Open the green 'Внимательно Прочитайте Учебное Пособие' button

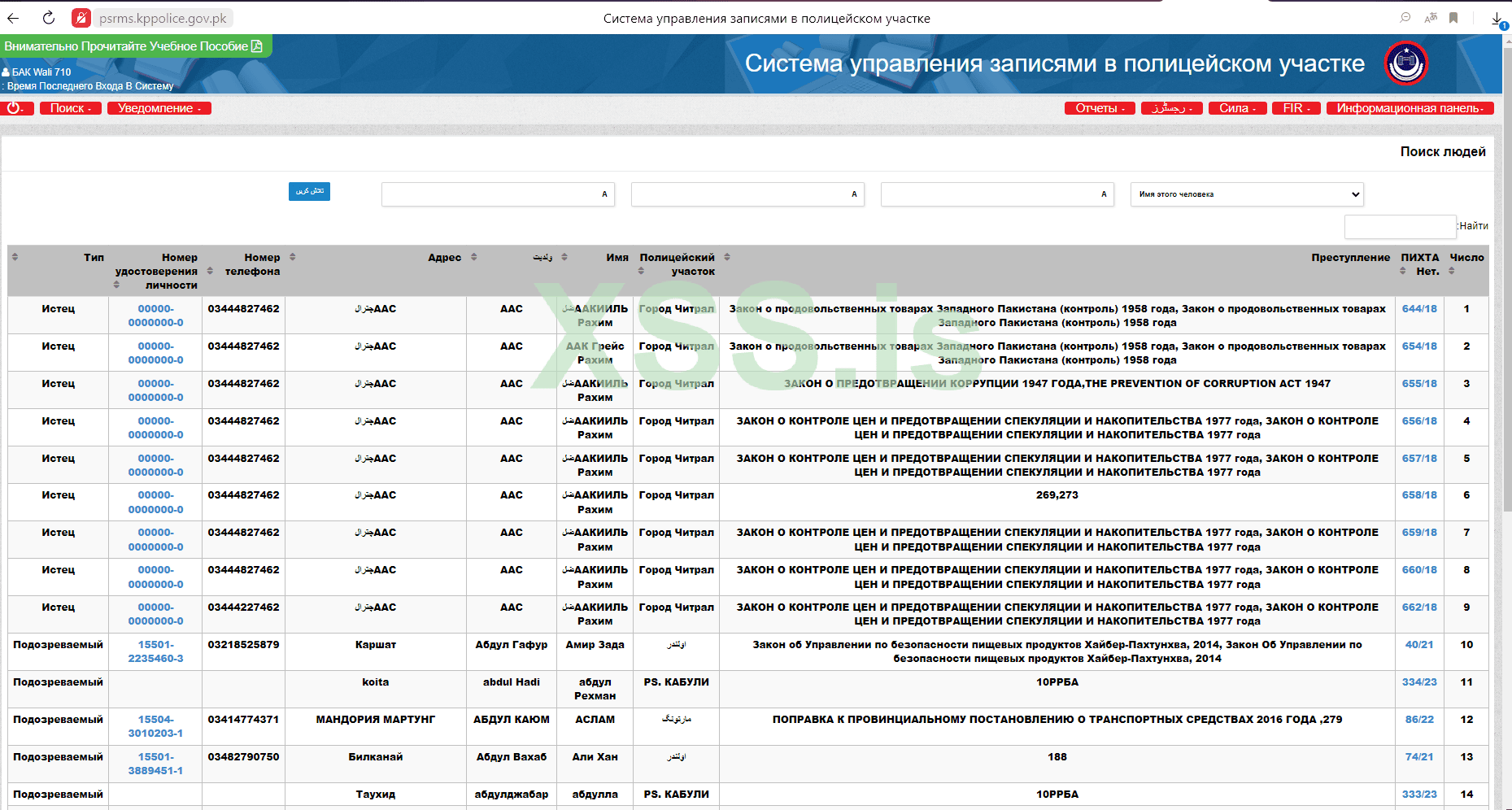point(136,46)
